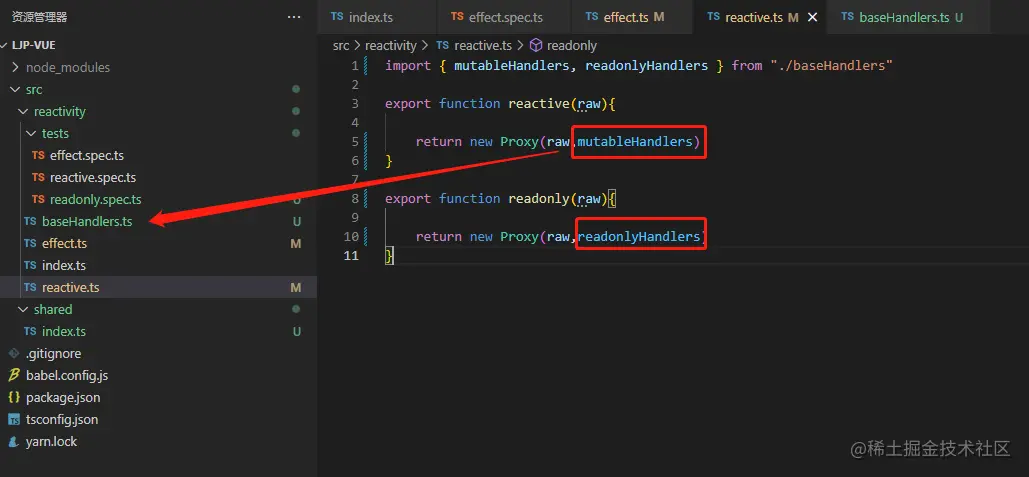The height and width of the screenshot is (477, 1029).
Task: Click the readonly symbol breadcrumb
Action: pyautogui.click(x=572, y=45)
